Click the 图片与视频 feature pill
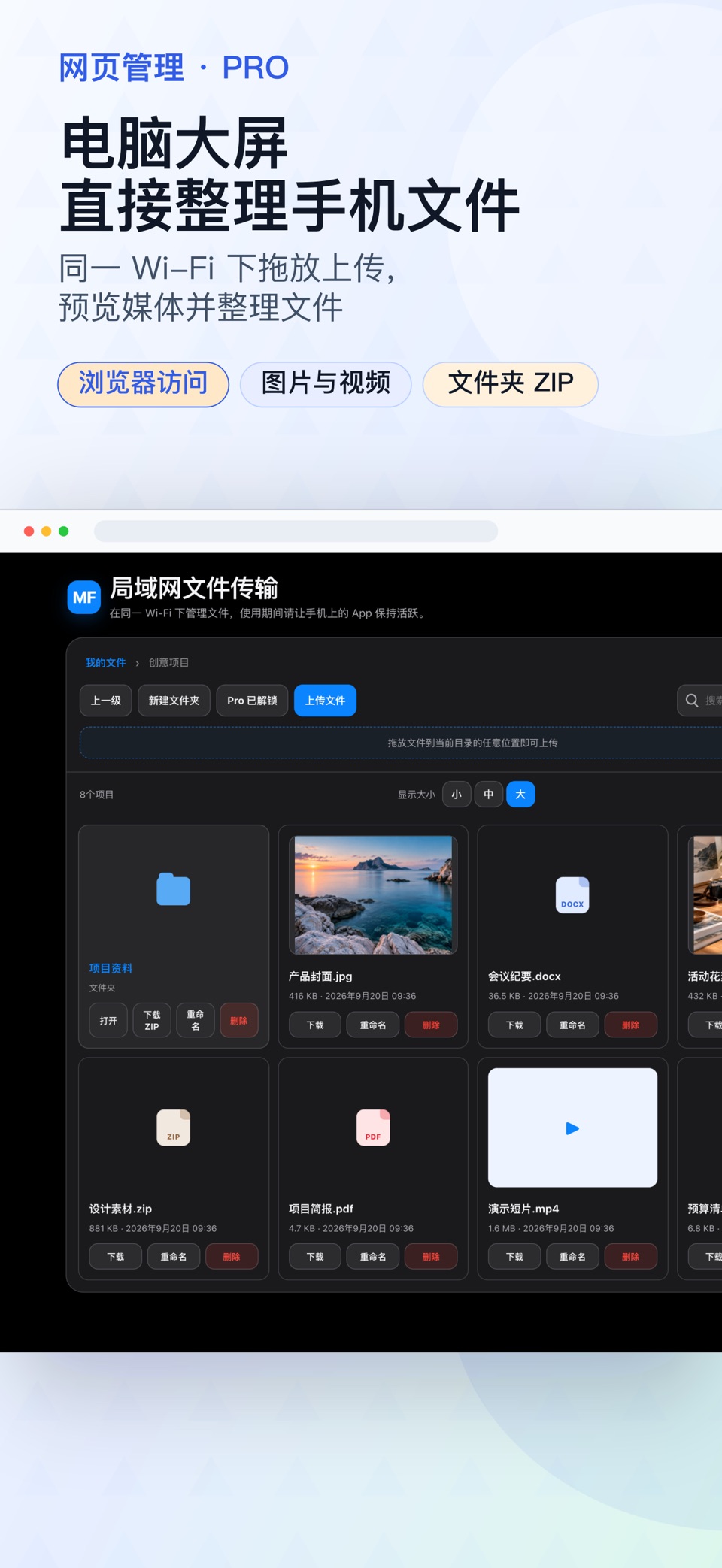The height and width of the screenshot is (1568, 722). coord(326,384)
